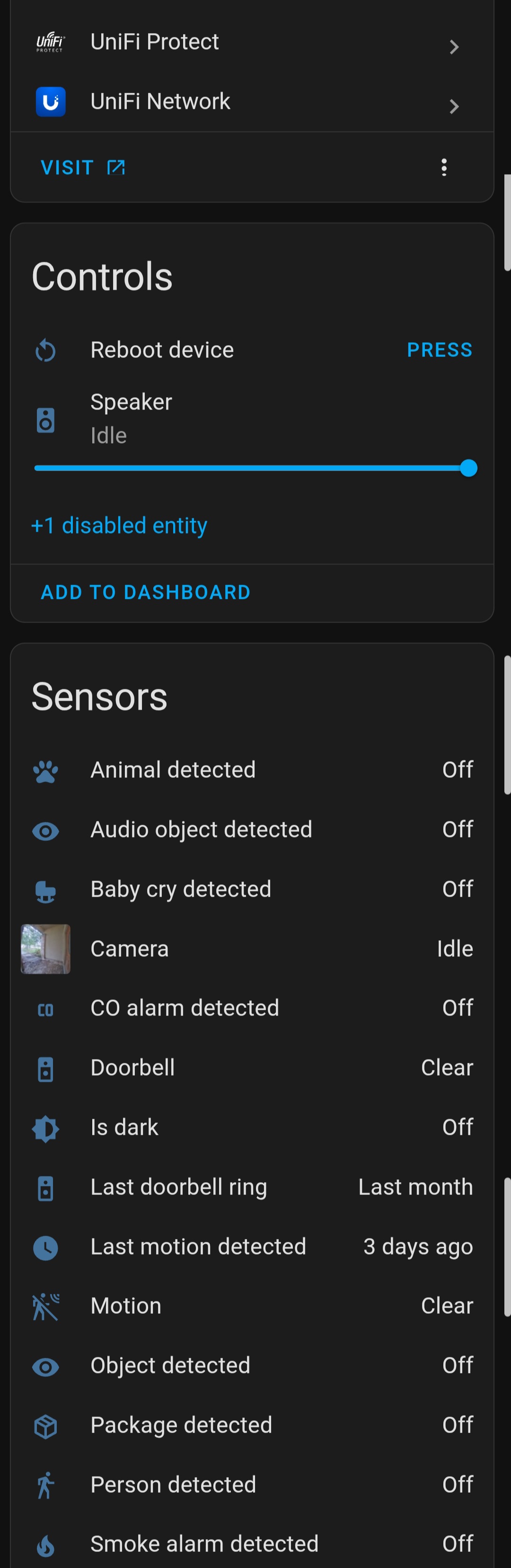Click PRESS to reboot device
Viewport: 511px width, 1568px height.
(439, 350)
